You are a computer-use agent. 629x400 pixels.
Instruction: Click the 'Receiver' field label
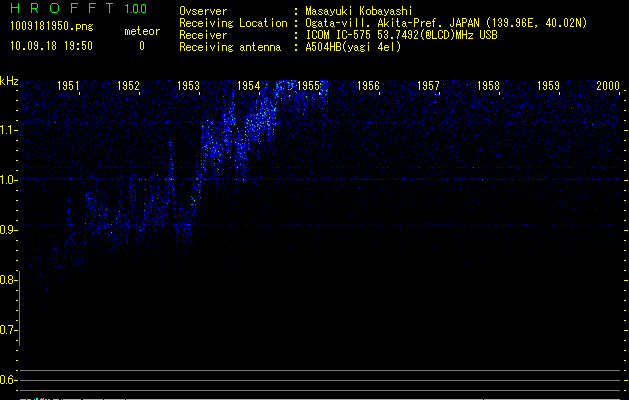(x=203, y=35)
